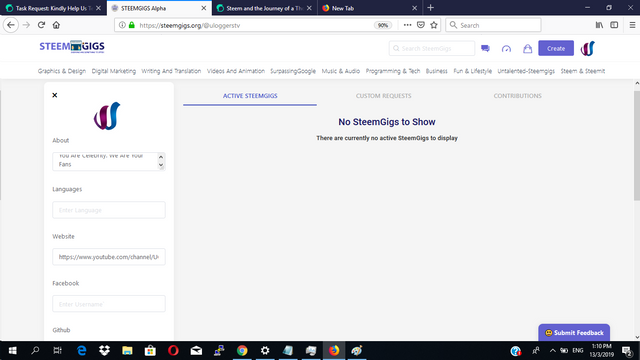Open Google Chrome from the taskbar
Image resolution: width=640 pixels, height=360 pixels.
coord(242,351)
